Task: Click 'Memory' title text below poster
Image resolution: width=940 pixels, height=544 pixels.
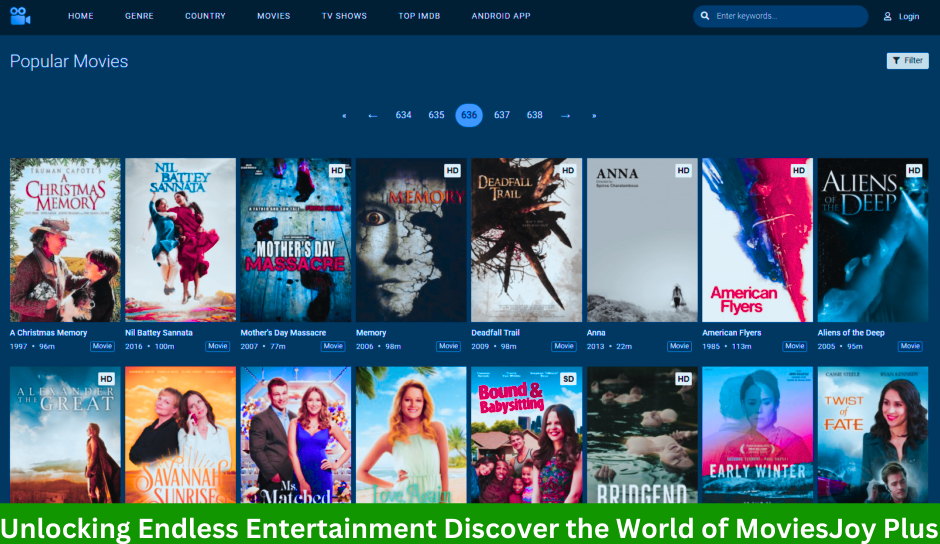Action: (x=371, y=333)
